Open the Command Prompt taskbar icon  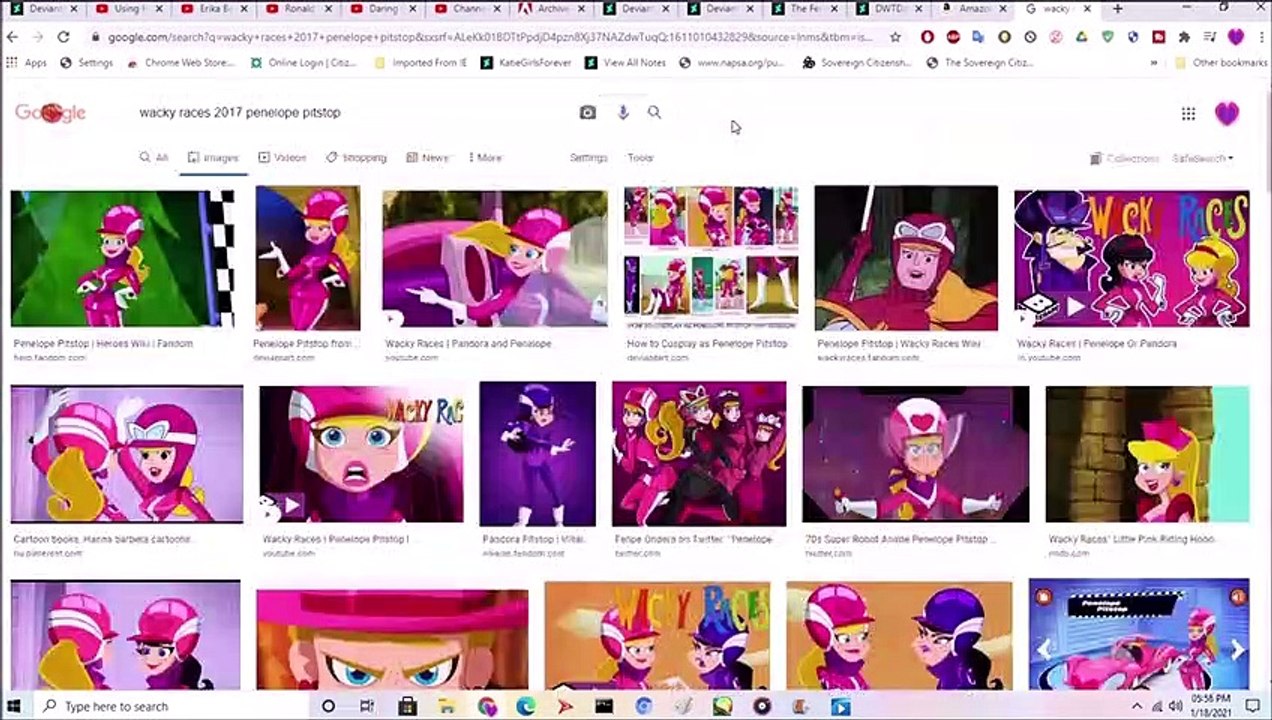(604, 706)
